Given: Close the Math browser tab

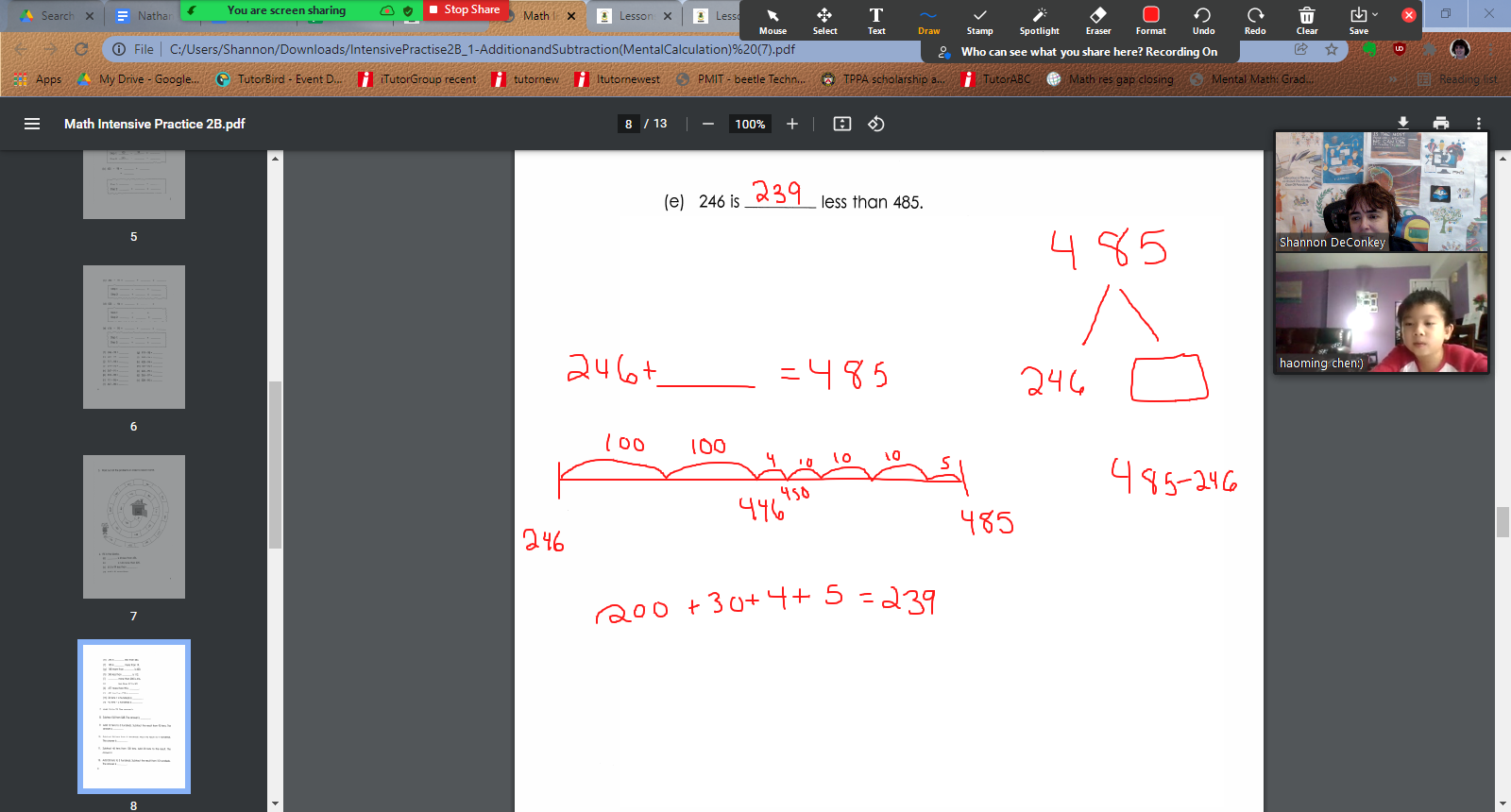Looking at the screenshot, I should pyautogui.click(x=571, y=16).
